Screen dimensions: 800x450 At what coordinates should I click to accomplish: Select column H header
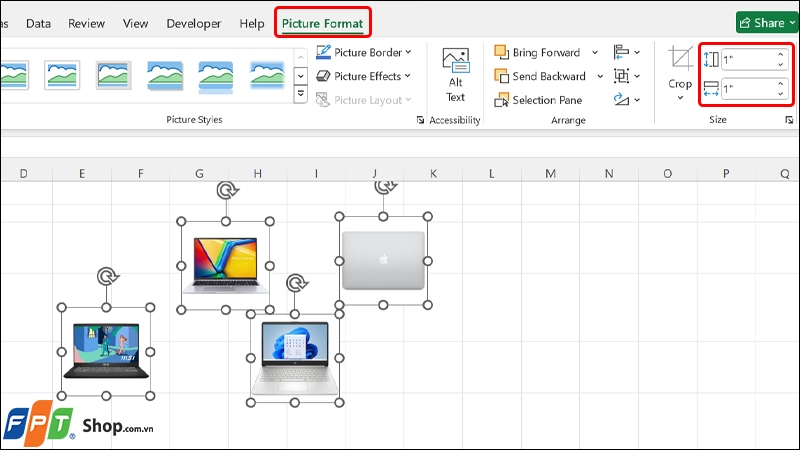258,173
